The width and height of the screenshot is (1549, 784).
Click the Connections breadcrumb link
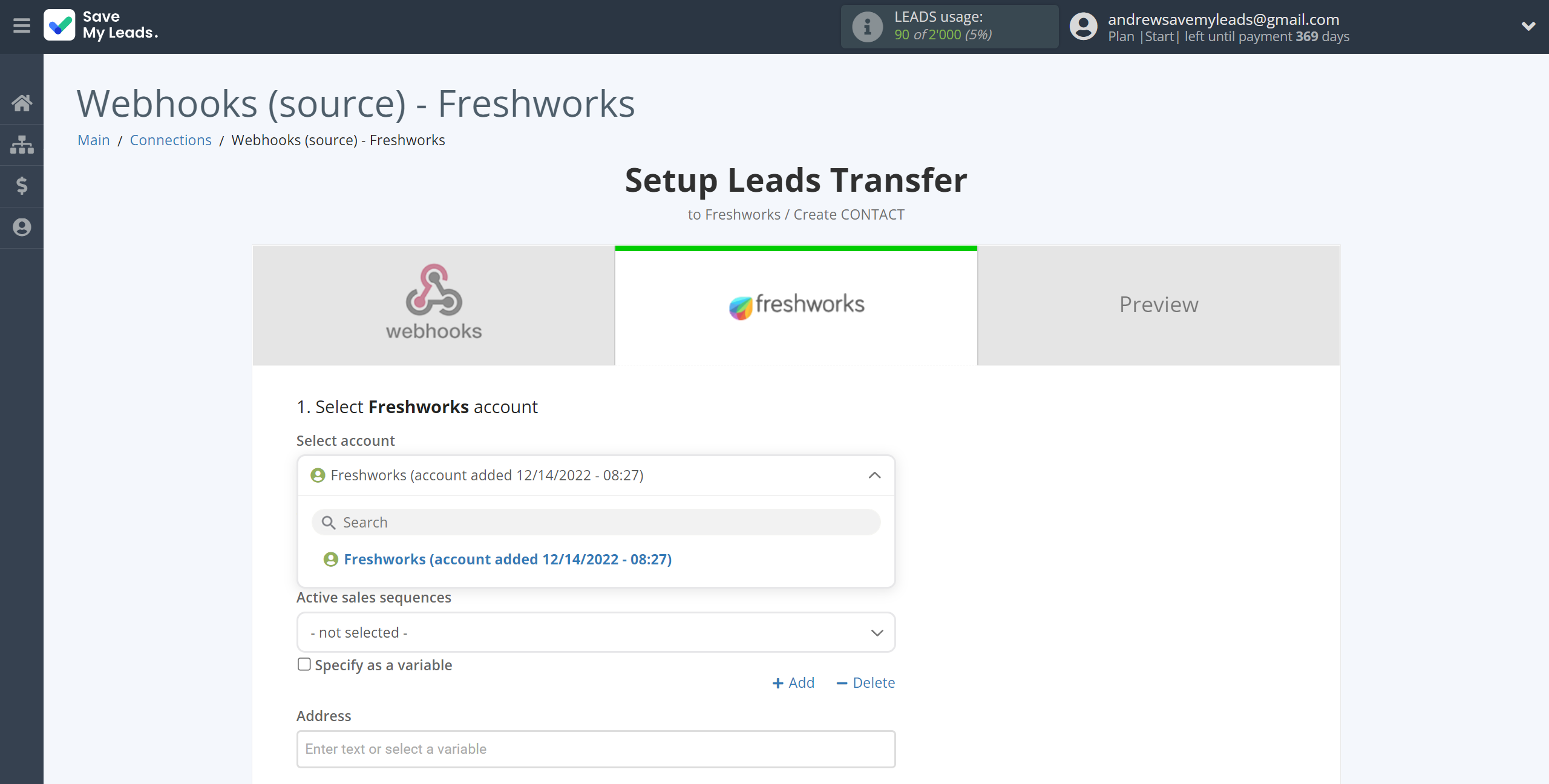170,139
